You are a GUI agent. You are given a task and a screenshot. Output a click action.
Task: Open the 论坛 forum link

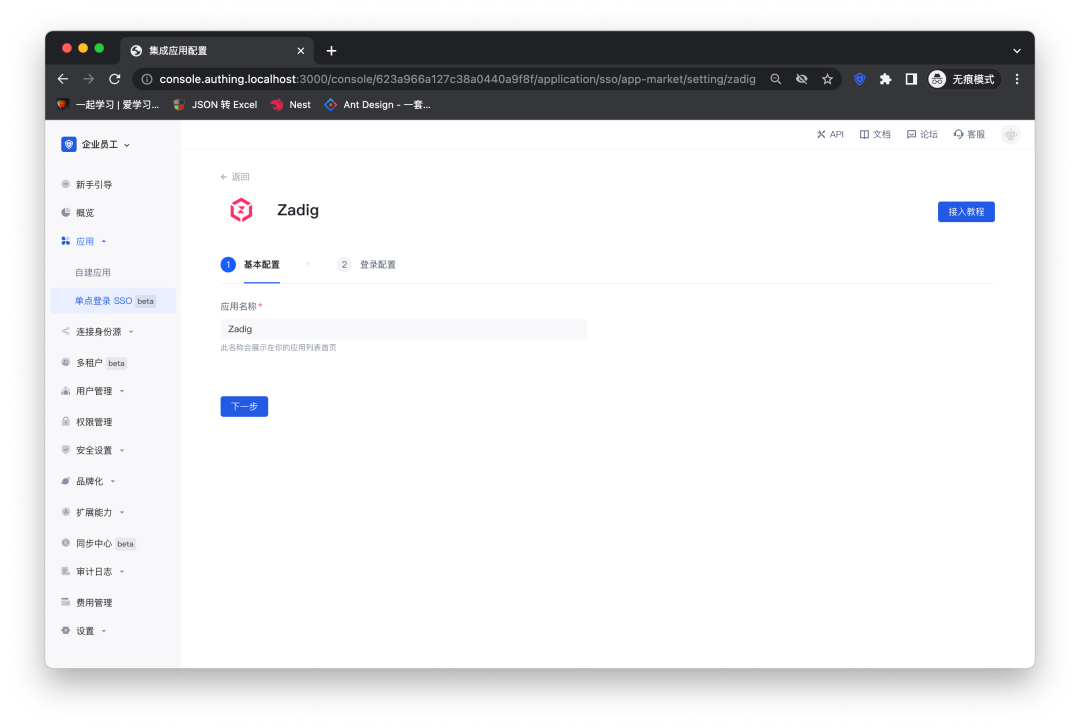tap(922, 134)
